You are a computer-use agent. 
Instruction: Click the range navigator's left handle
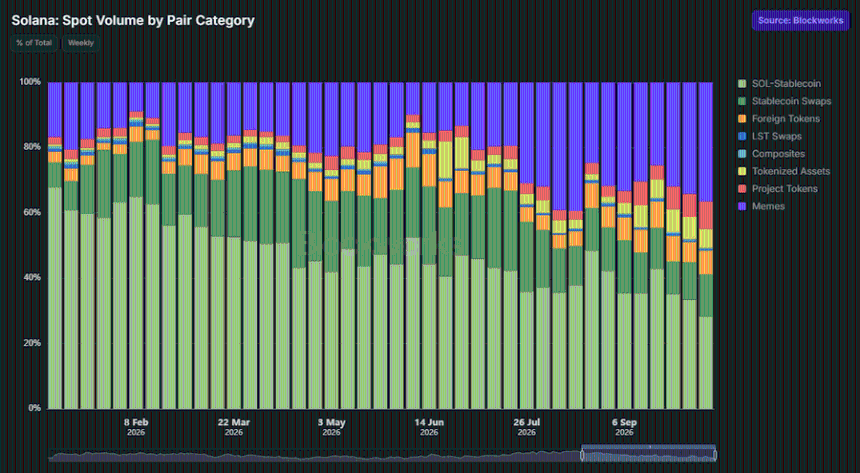(x=582, y=455)
